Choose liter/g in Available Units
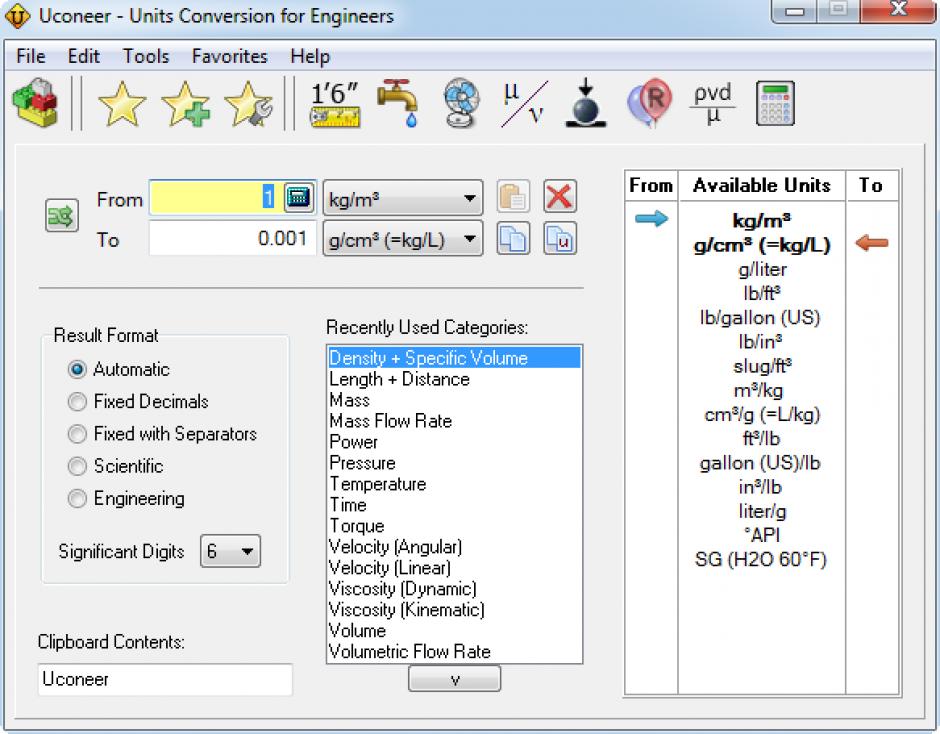 (x=762, y=511)
